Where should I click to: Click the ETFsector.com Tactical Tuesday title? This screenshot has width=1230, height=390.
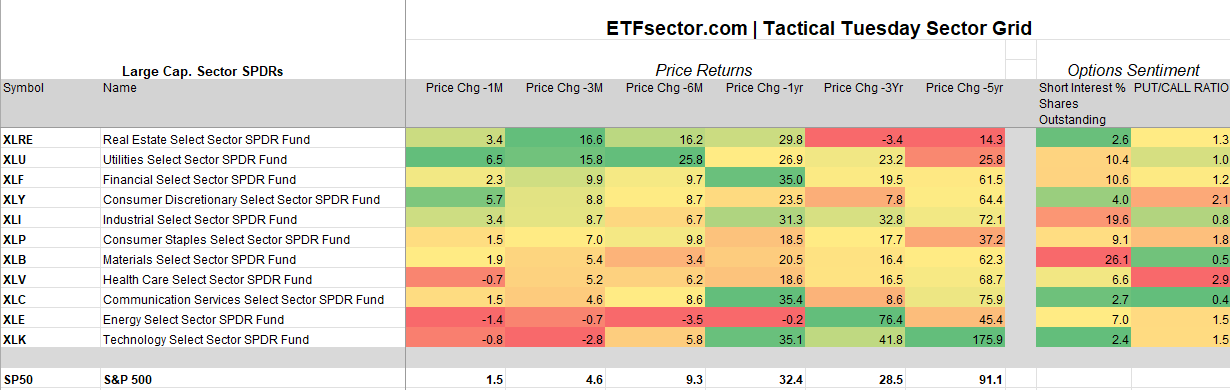[x=818, y=28]
